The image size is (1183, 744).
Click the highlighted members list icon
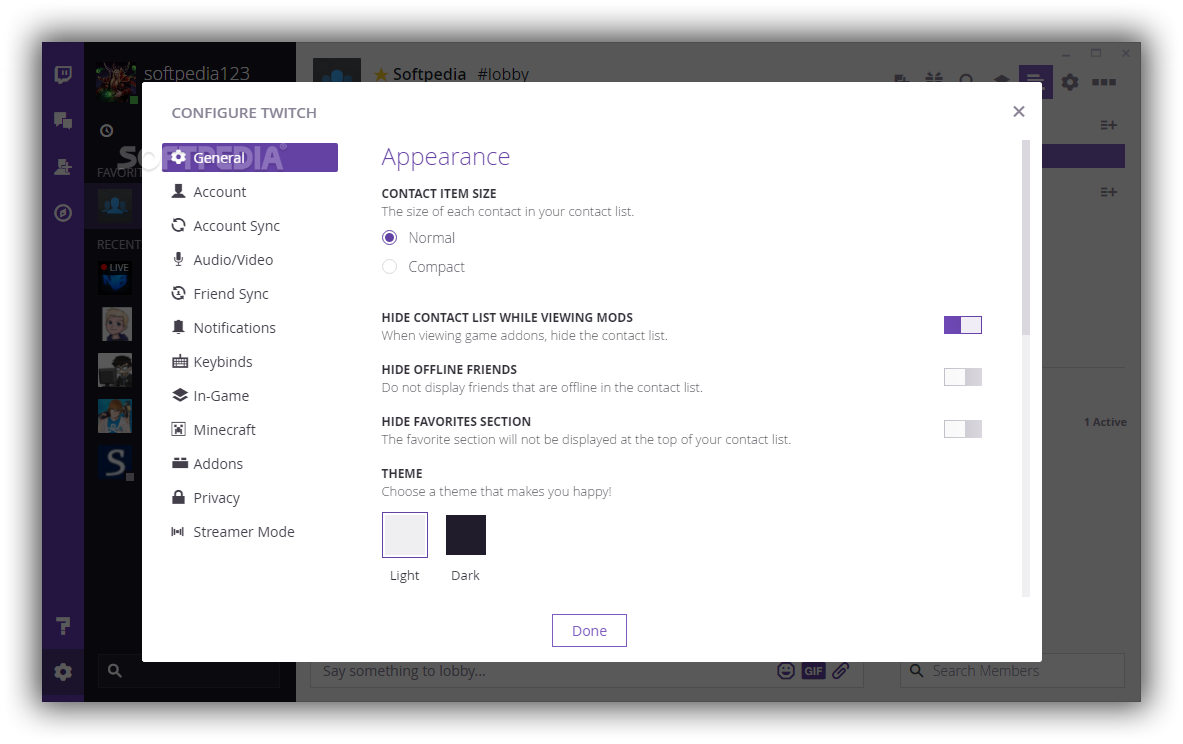(1035, 81)
